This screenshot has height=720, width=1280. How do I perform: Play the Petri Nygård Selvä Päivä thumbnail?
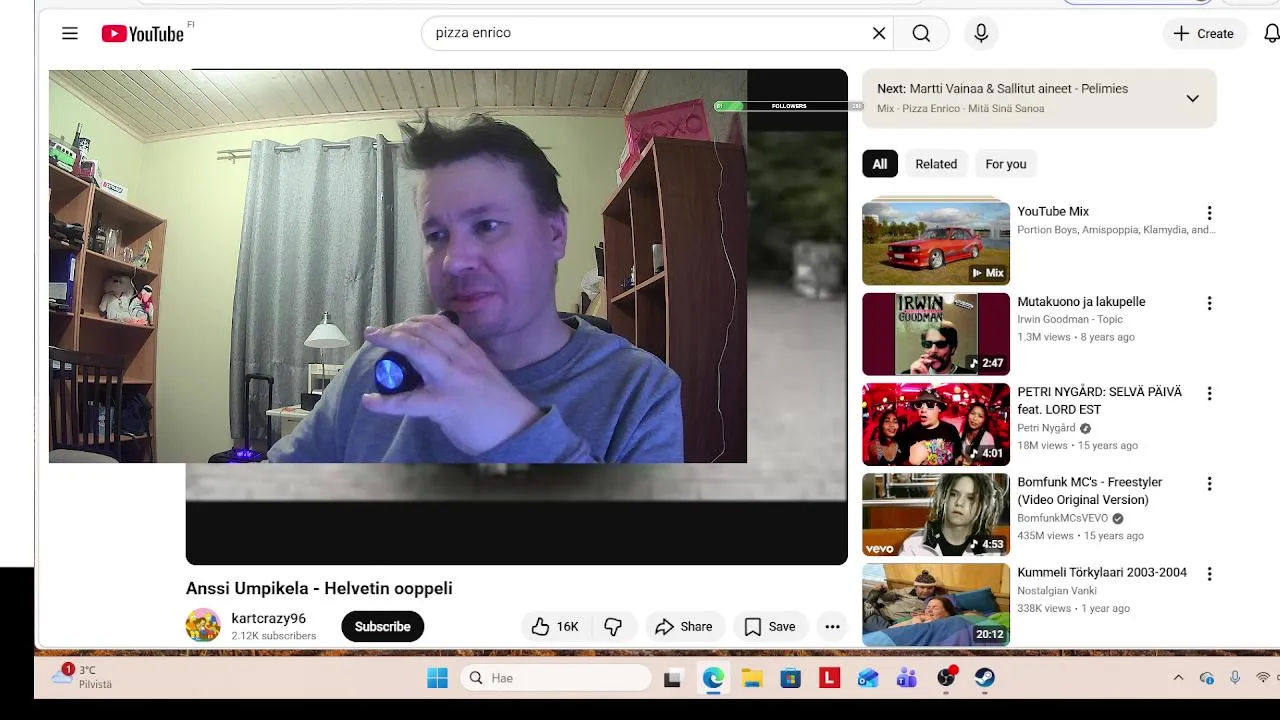pyautogui.click(x=936, y=424)
